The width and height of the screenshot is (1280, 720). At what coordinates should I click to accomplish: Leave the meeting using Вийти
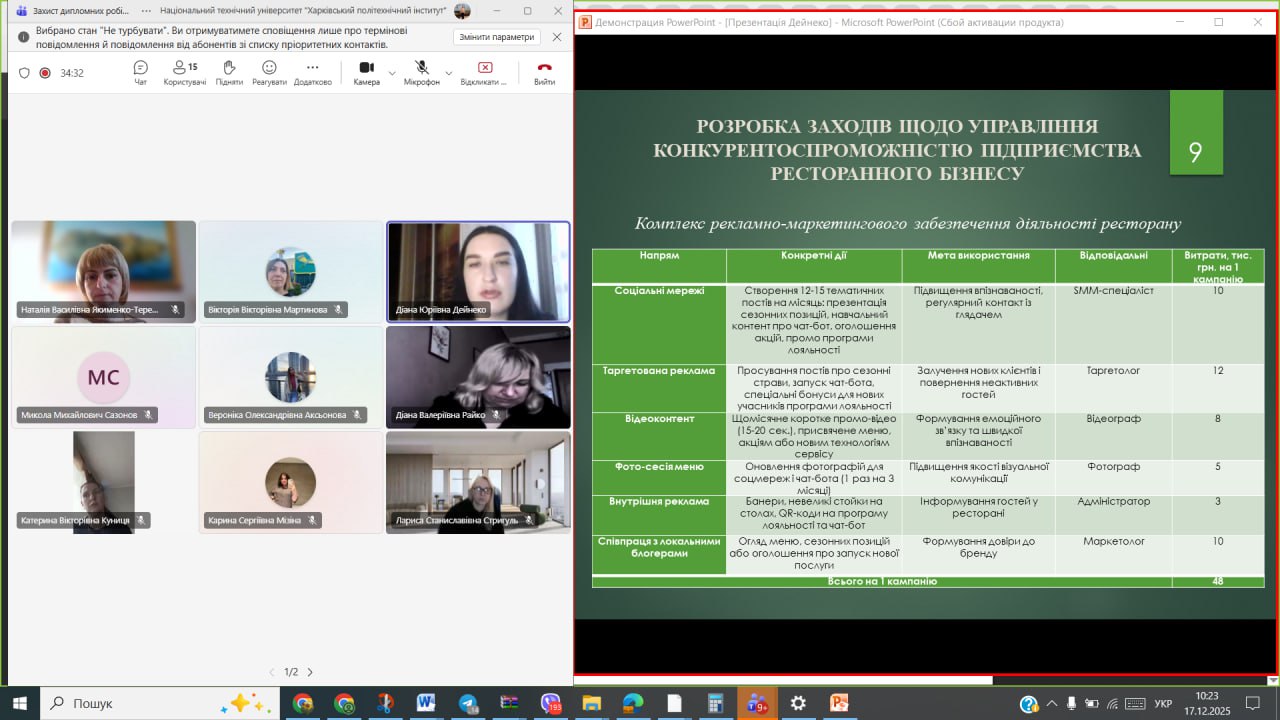point(544,72)
